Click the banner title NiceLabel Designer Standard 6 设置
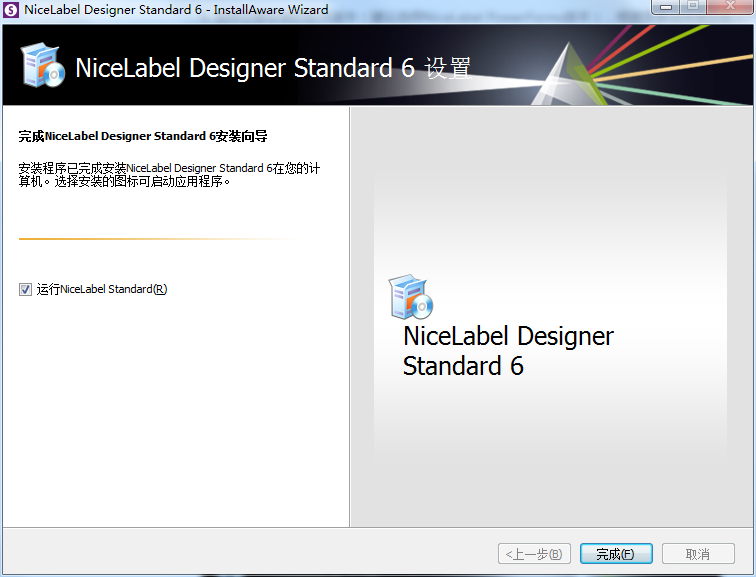 pyautogui.click(x=272, y=67)
